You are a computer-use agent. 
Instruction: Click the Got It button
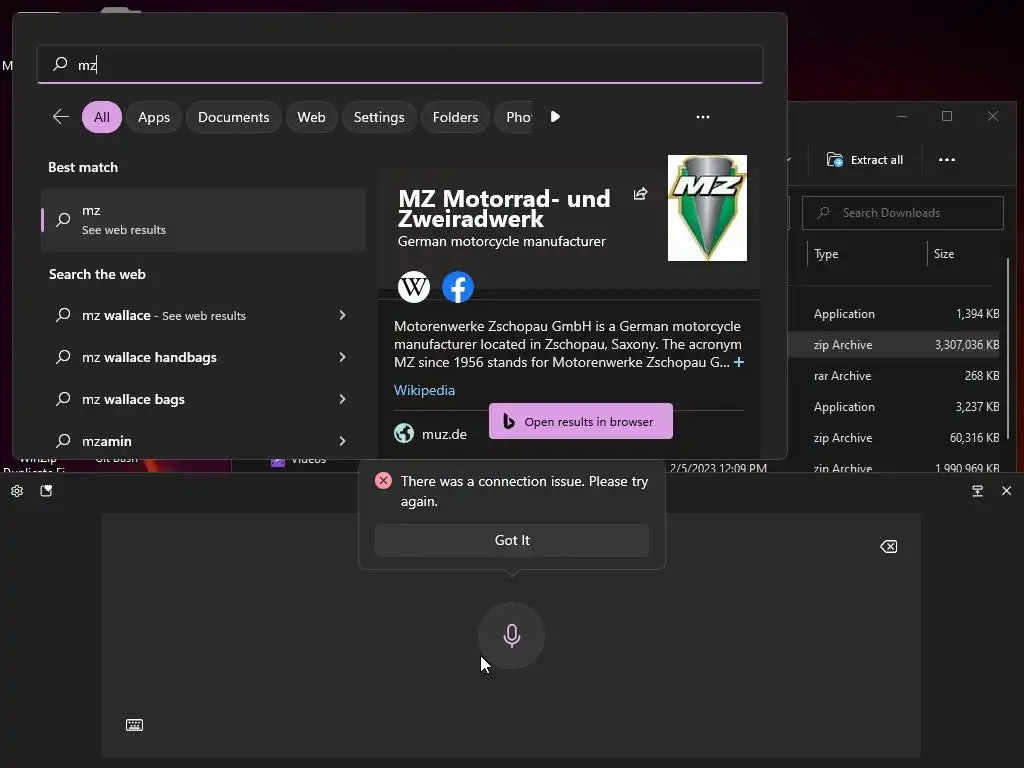pyautogui.click(x=512, y=541)
